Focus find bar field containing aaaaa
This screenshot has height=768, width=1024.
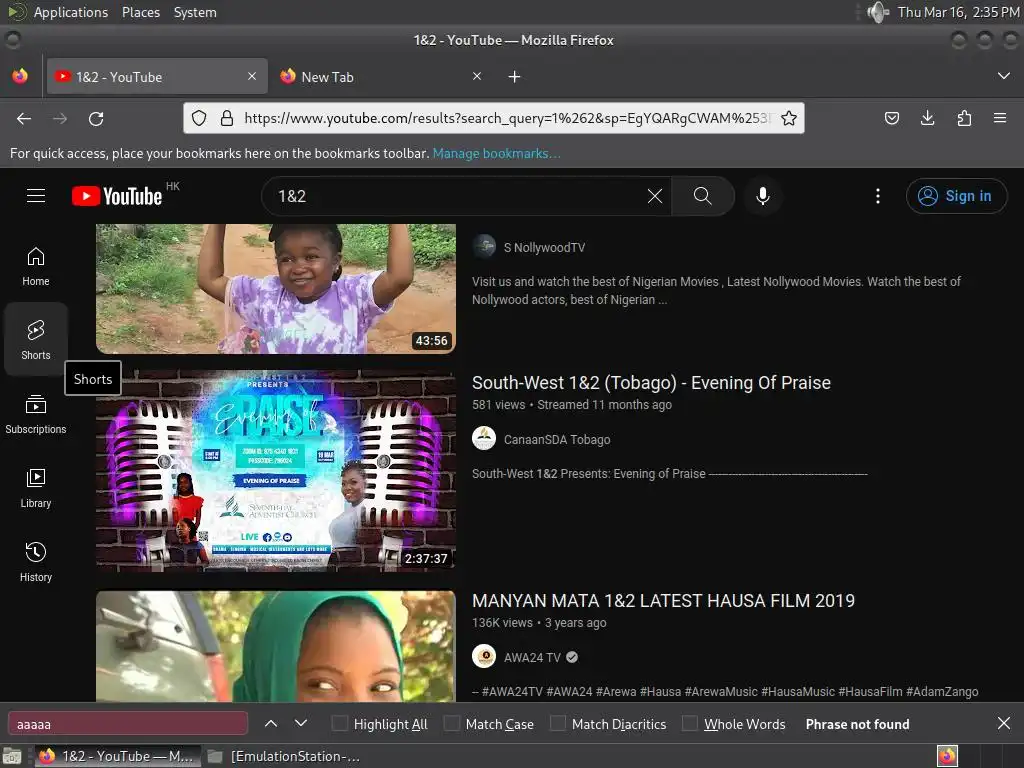(127, 724)
